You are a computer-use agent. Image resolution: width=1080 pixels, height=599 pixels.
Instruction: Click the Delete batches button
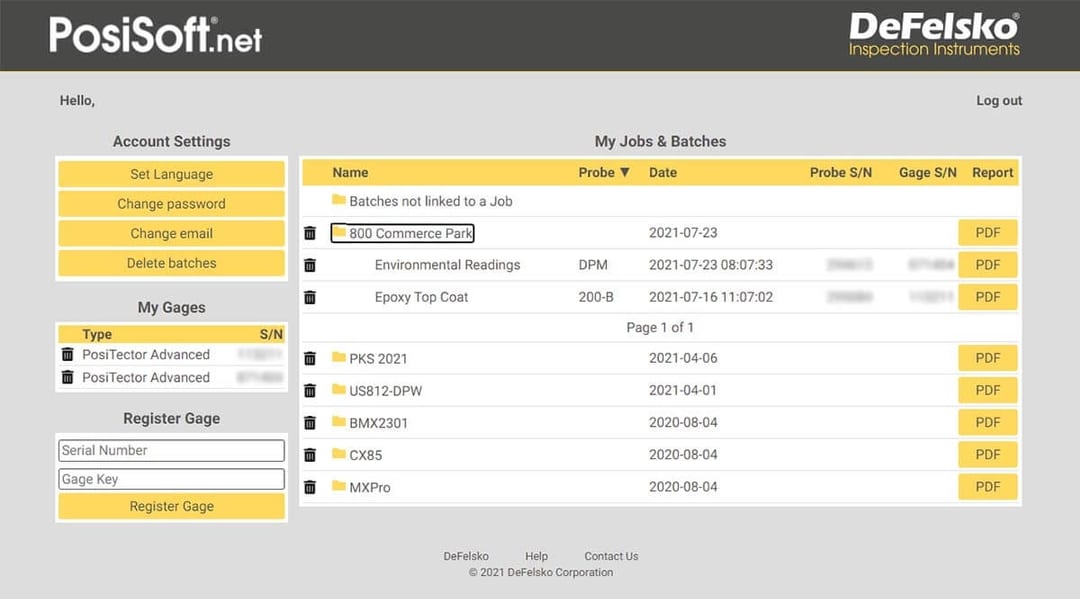click(171, 262)
